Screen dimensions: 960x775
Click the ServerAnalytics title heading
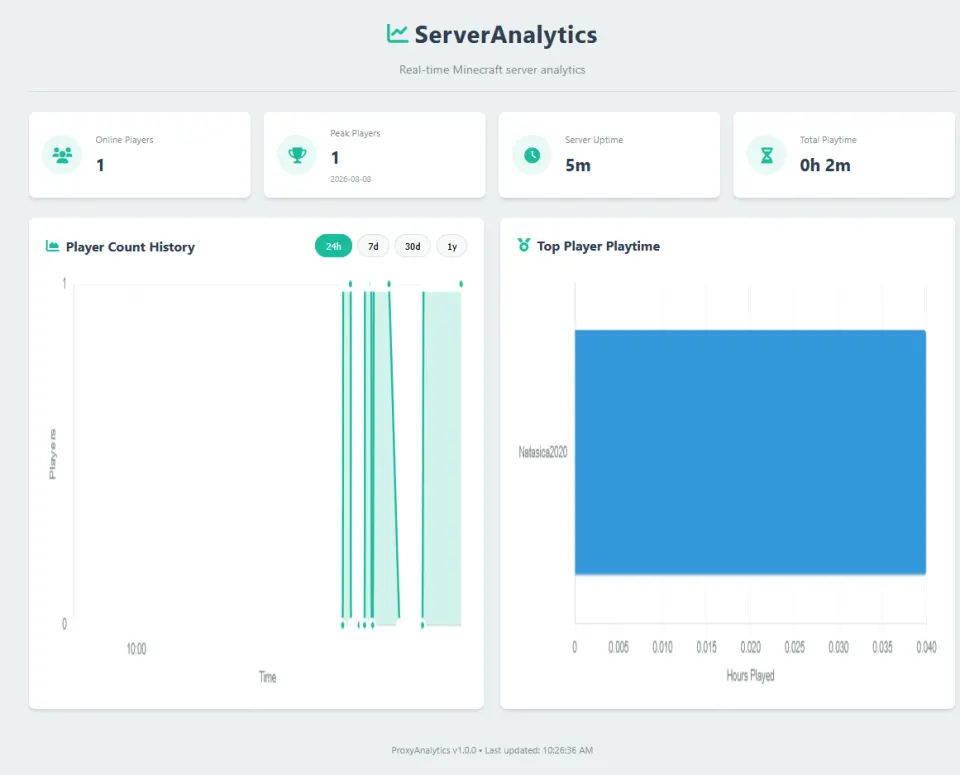[506, 34]
